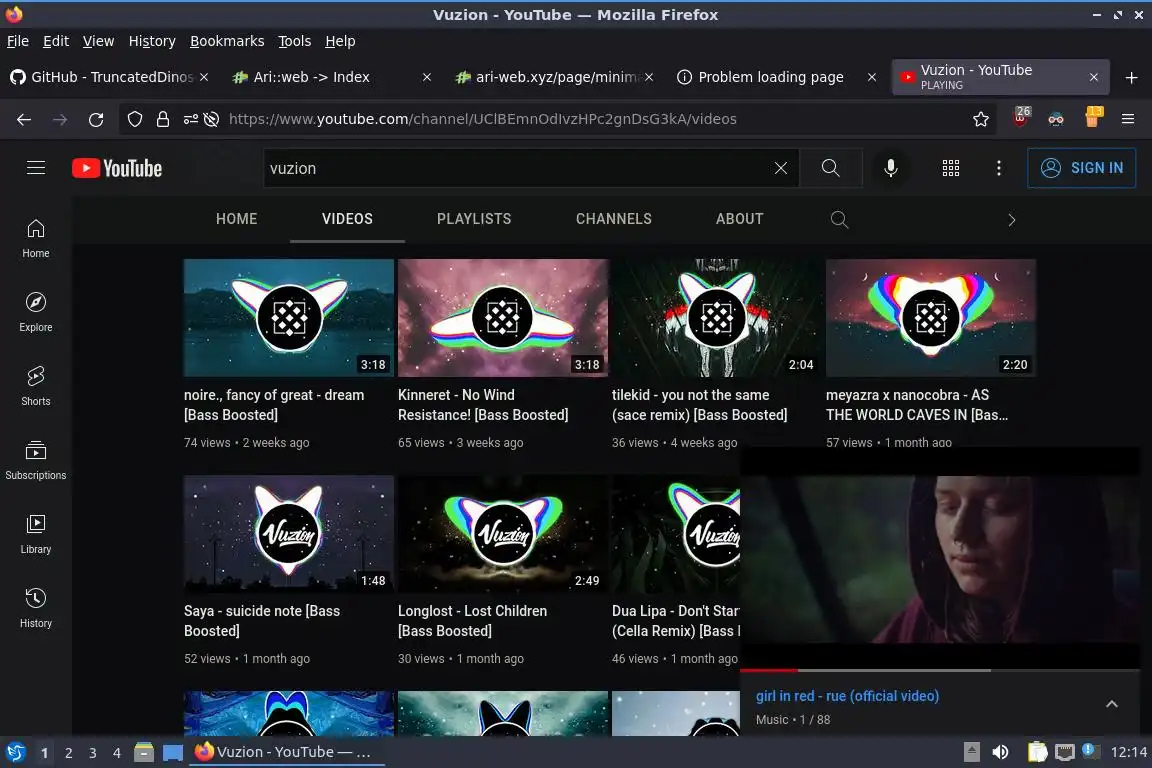Open the uBlock extension showing 26
The height and width of the screenshot is (768, 1152).
point(1021,118)
